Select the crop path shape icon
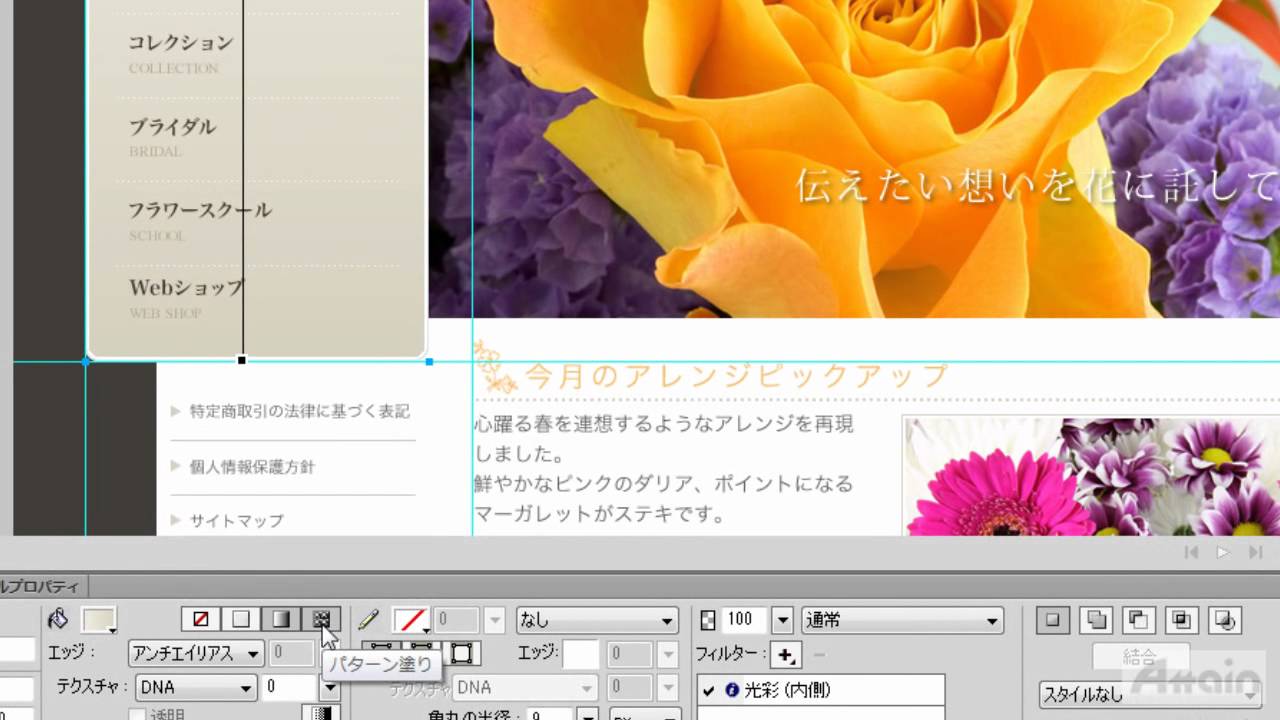 coord(1226,620)
